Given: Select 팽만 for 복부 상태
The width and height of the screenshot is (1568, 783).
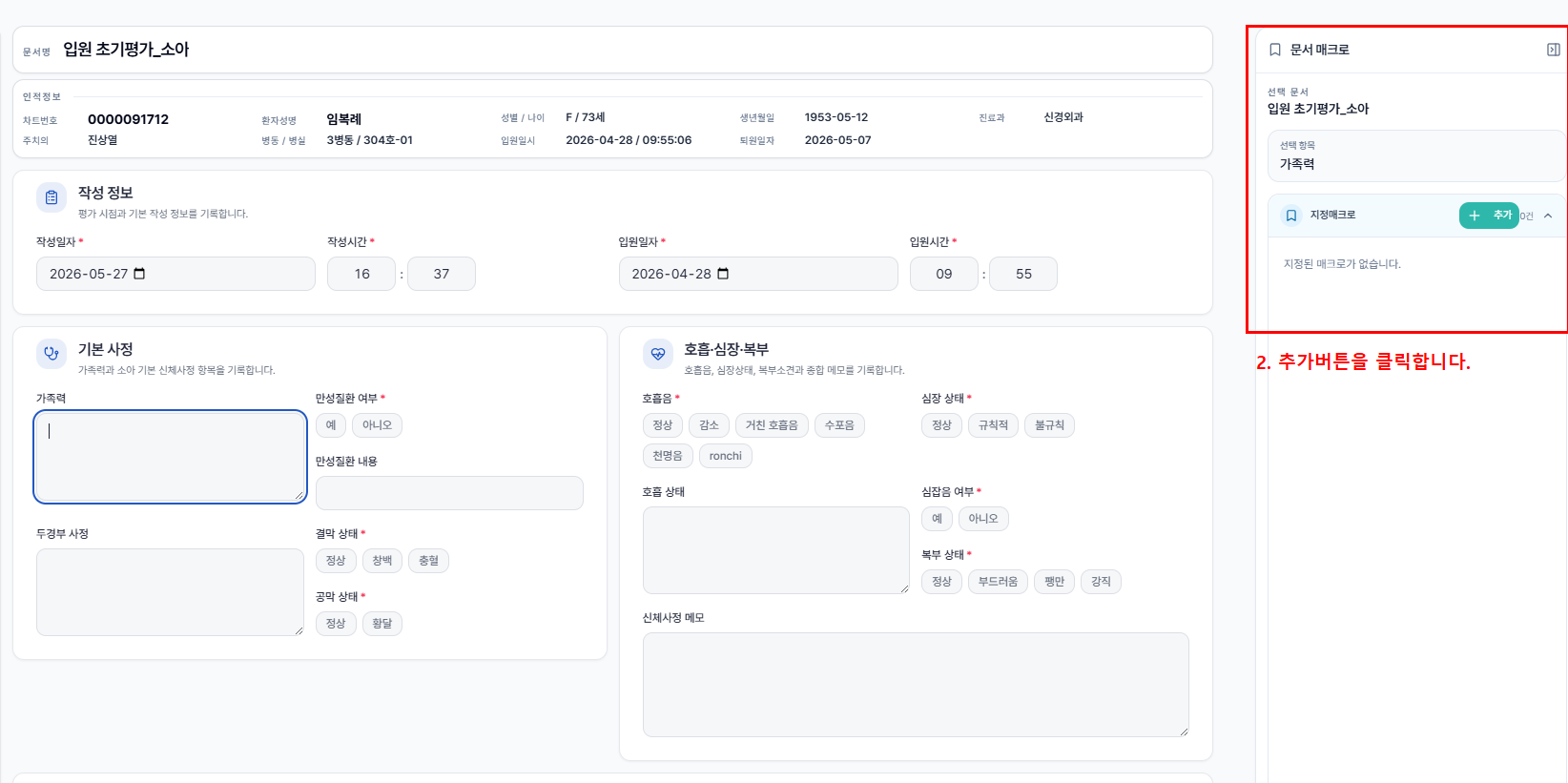Looking at the screenshot, I should 1054,582.
